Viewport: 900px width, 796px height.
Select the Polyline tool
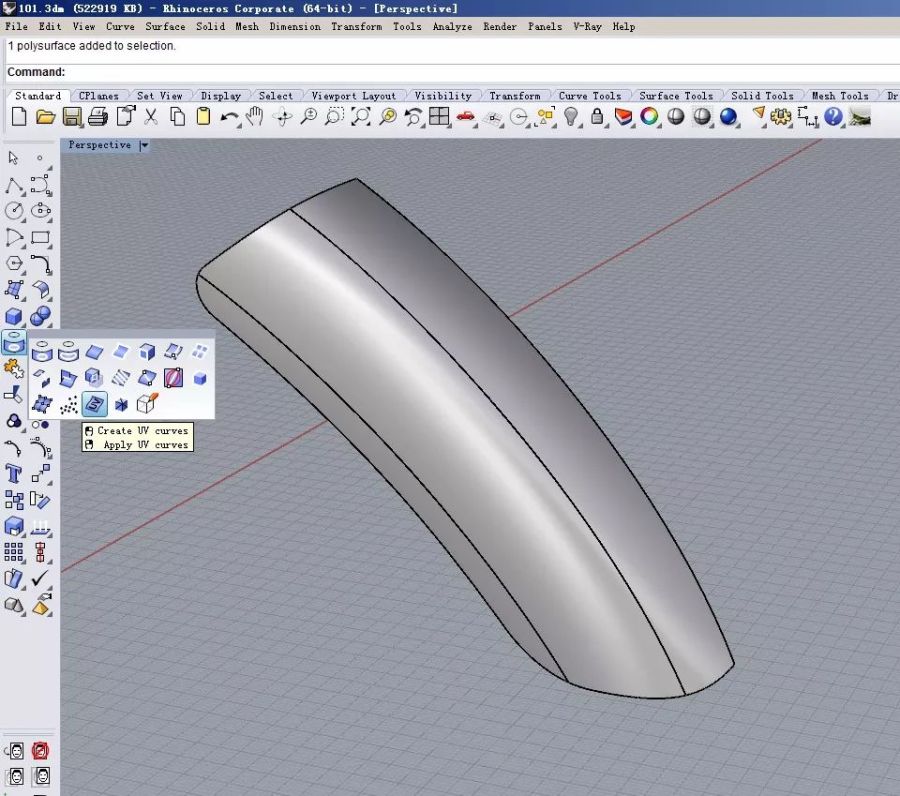14,185
